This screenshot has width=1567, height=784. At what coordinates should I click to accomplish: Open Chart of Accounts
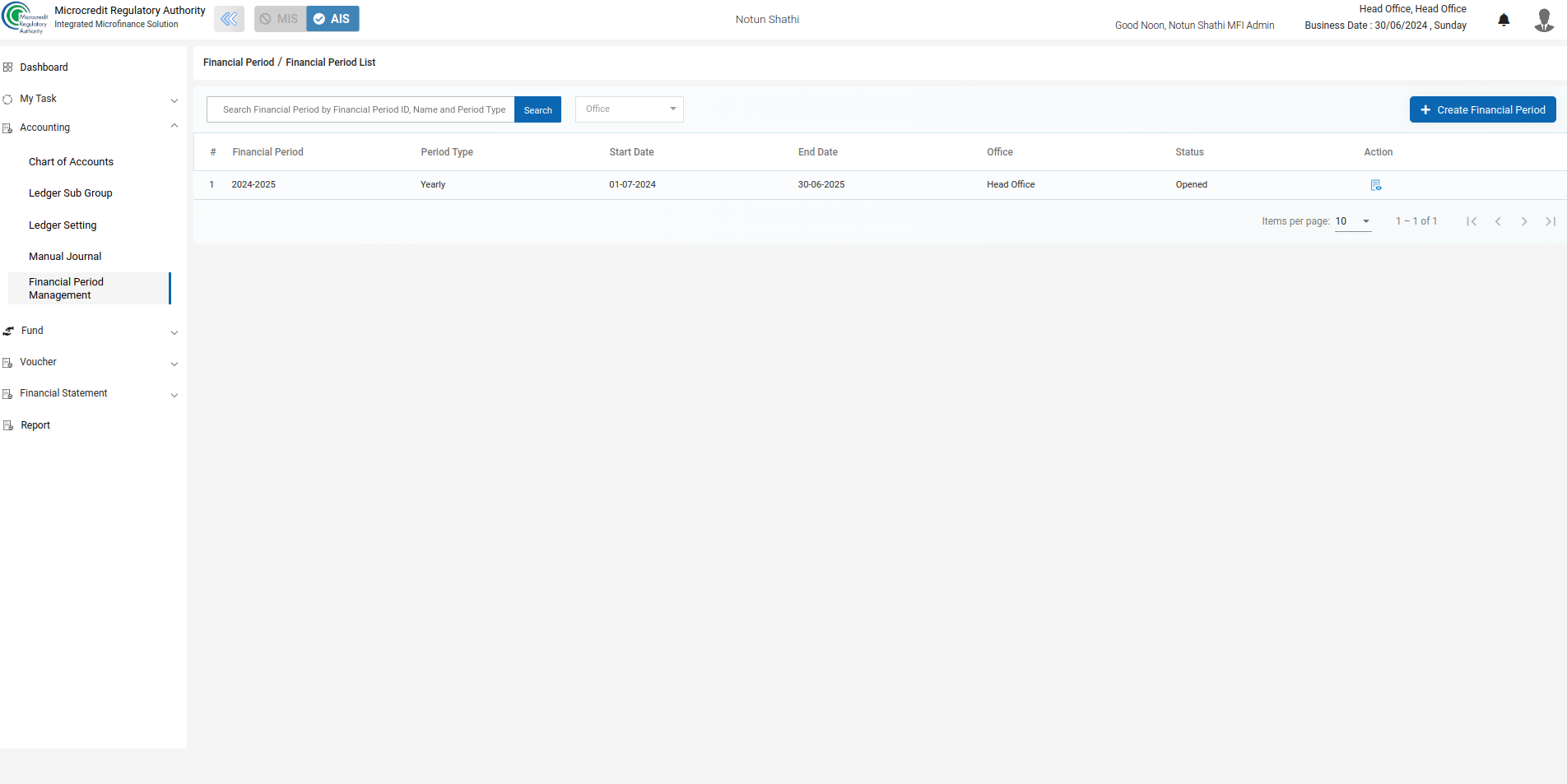click(71, 162)
